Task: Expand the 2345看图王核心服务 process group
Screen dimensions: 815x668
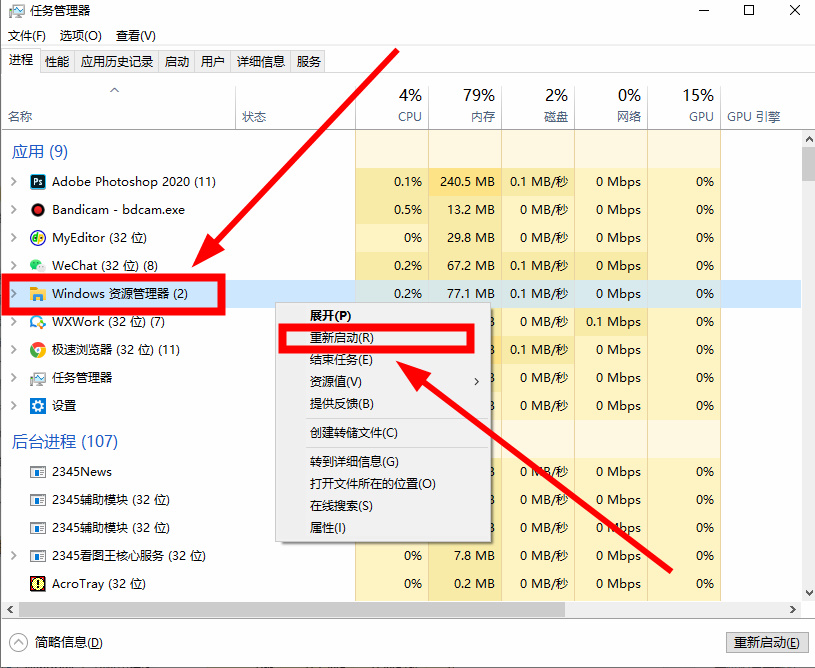Action: pyautogui.click(x=14, y=555)
